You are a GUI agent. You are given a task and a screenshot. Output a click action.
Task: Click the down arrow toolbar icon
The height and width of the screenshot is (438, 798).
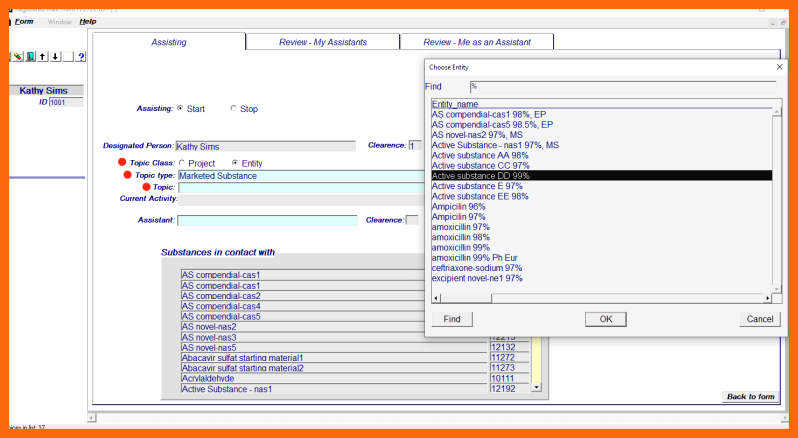[55, 56]
